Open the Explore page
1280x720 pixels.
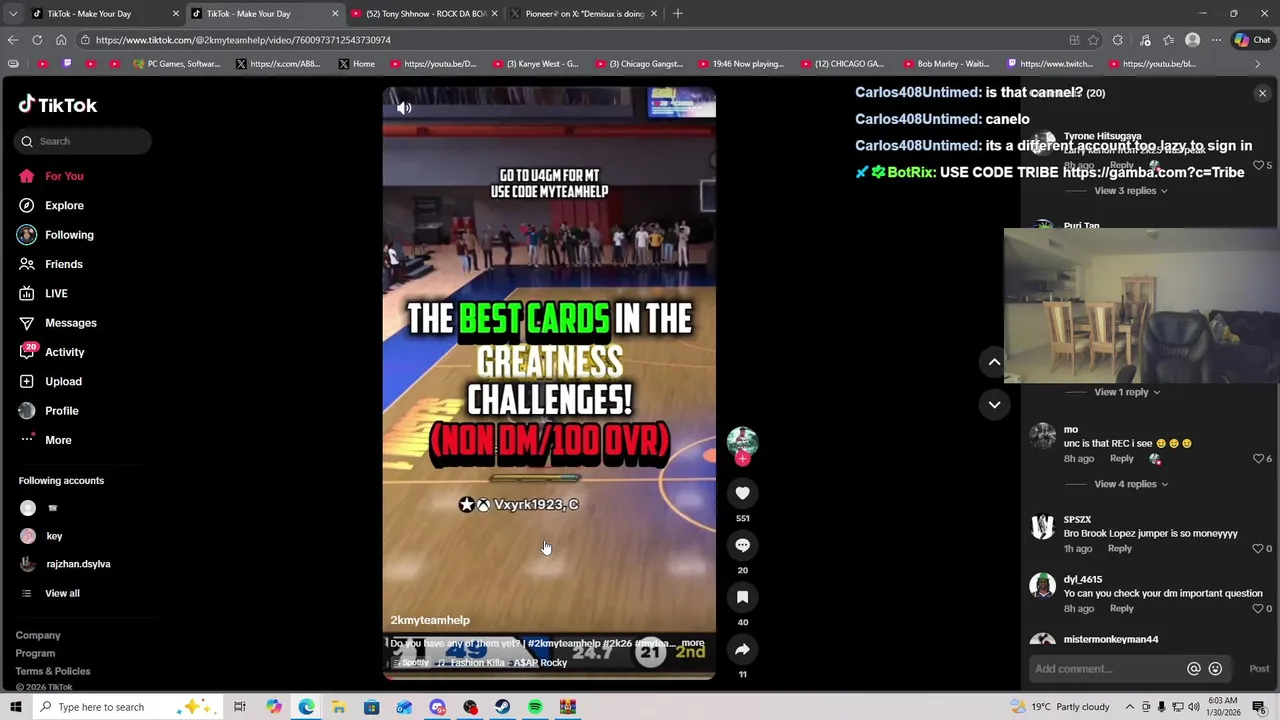pos(64,205)
